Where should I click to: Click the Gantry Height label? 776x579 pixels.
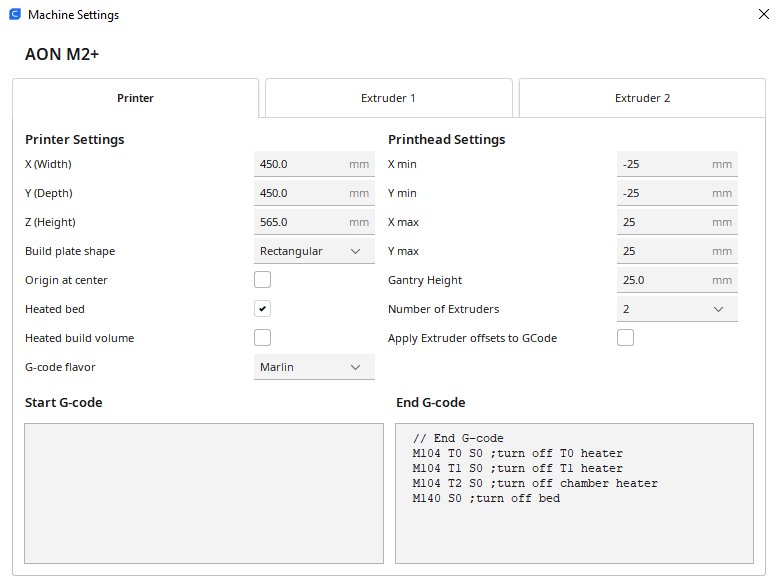click(425, 280)
